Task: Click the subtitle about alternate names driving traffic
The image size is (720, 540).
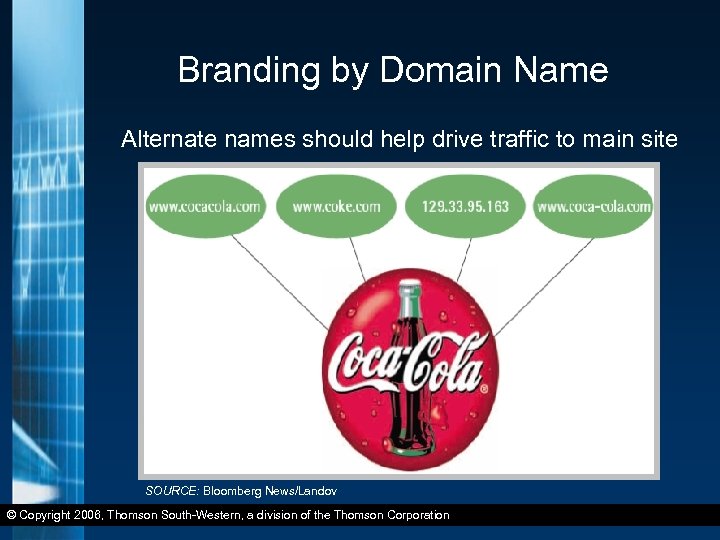Action: tap(399, 139)
